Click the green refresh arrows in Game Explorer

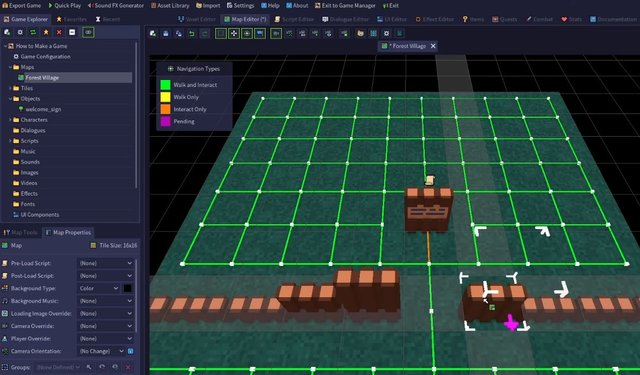[33, 32]
